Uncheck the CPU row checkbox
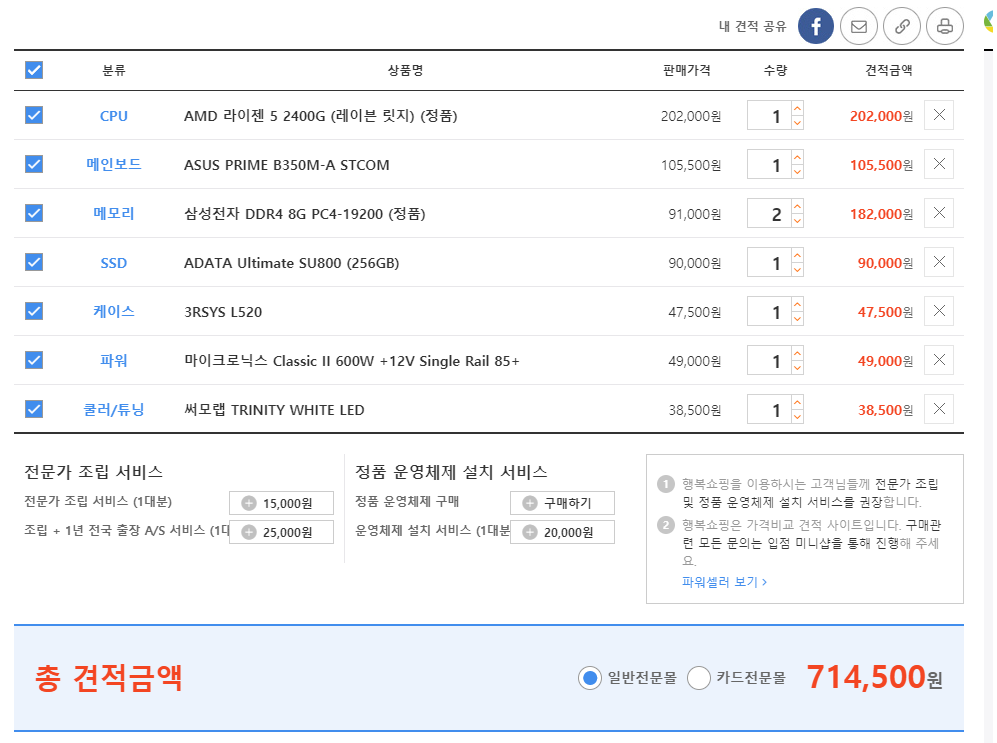The width and height of the screenshot is (997, 743). (34, 115)
